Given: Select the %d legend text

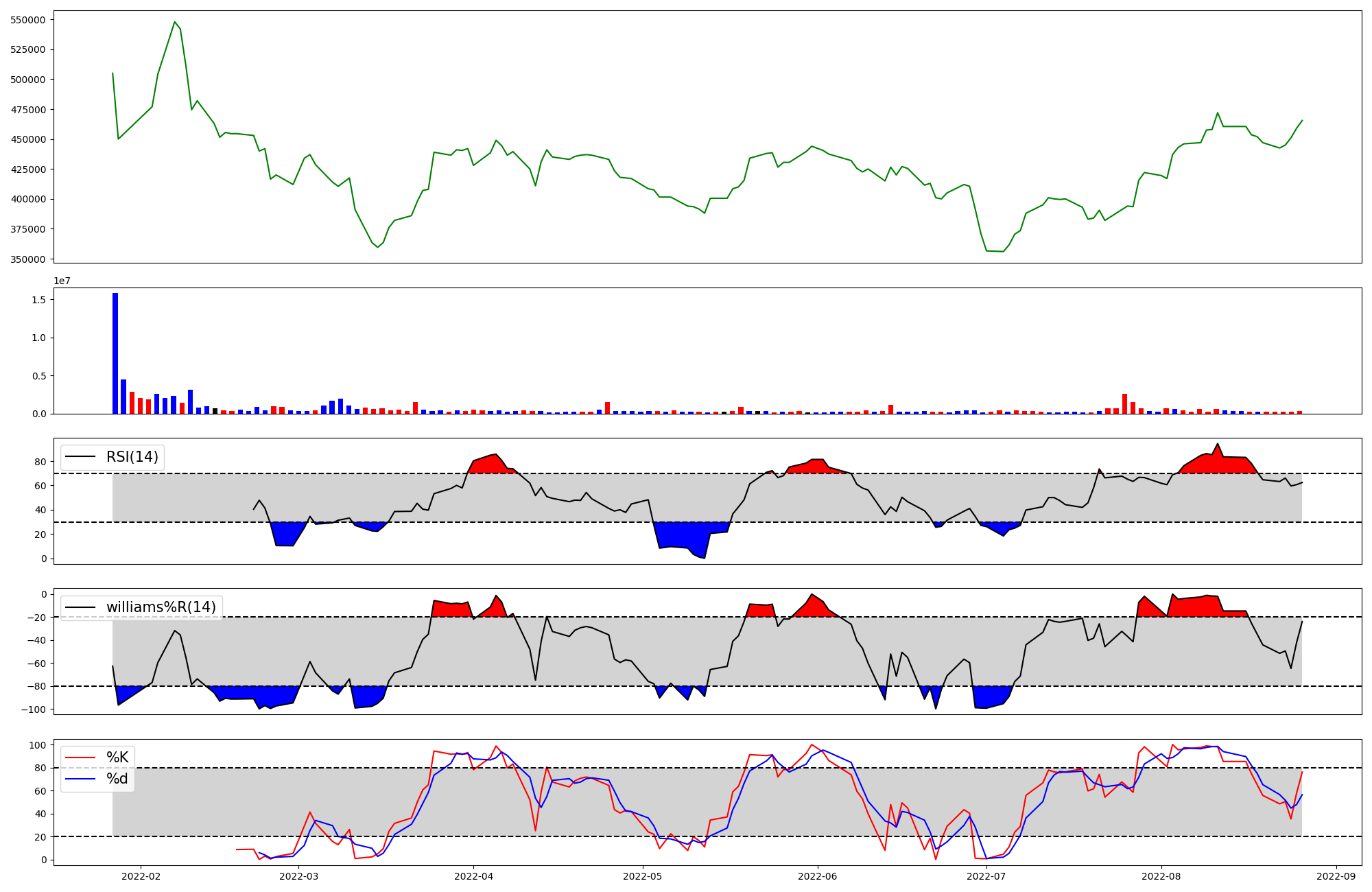Looking at the screenshot, I should 117,779.
